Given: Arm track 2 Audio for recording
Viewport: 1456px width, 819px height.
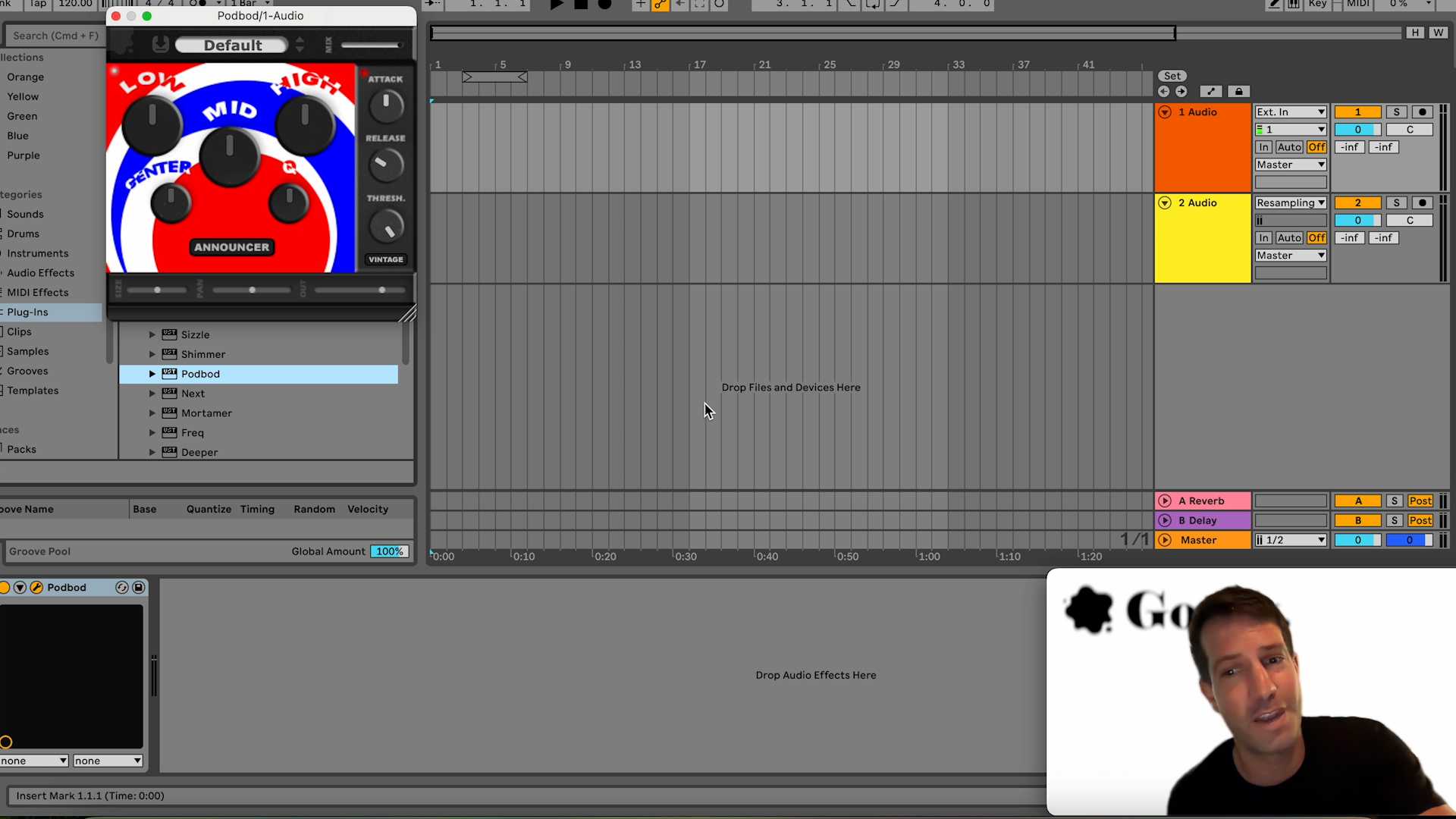Looking at the screenshot, I should pos(1423,203).
